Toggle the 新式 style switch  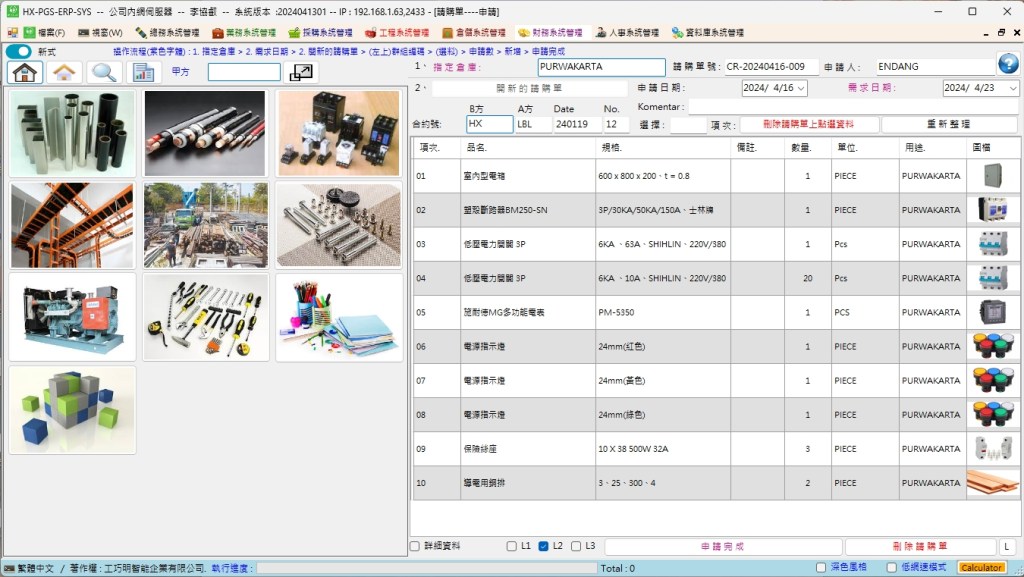(x=19, y=51)
